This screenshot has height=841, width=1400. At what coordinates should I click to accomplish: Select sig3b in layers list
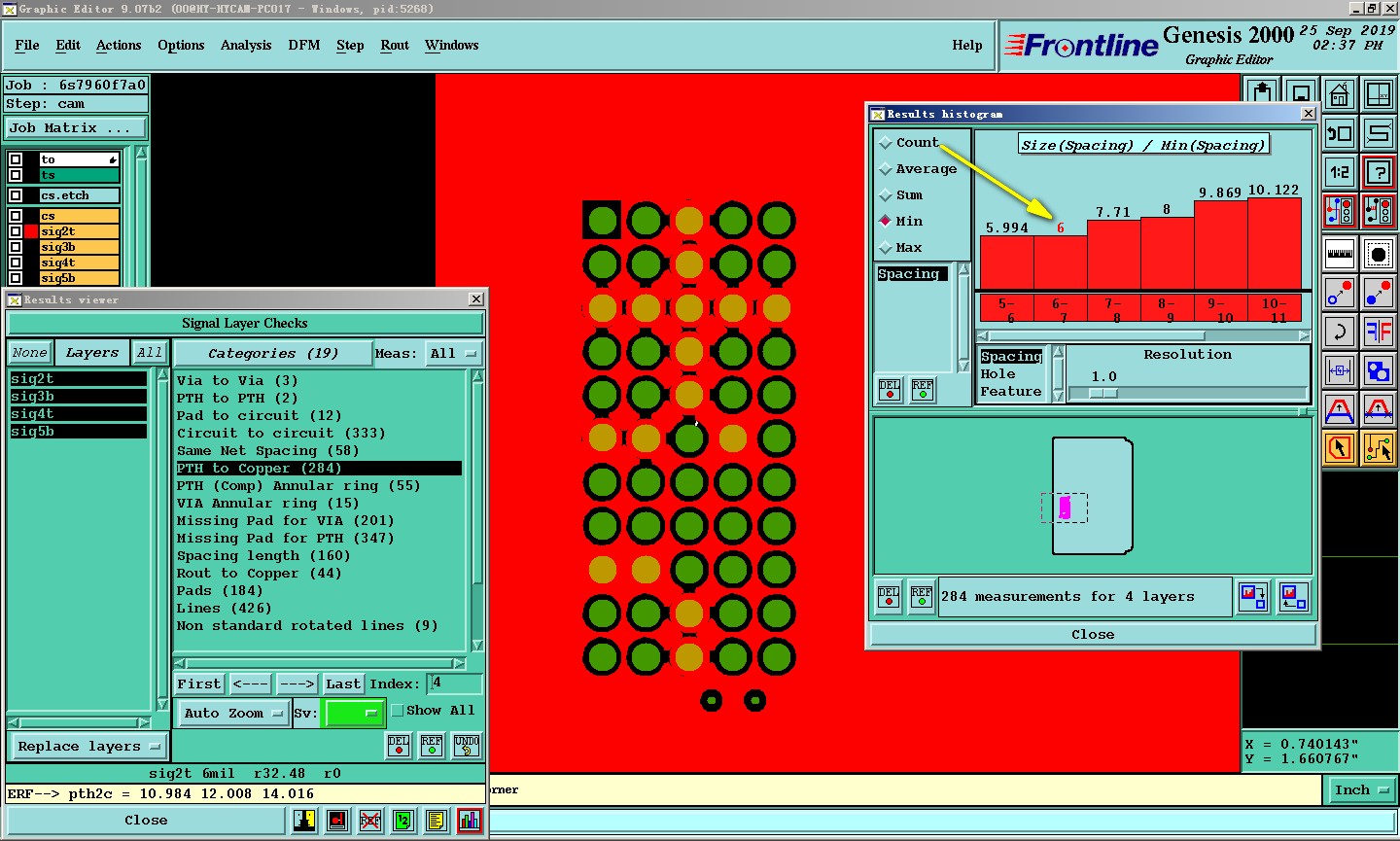(x=78, y=397)
